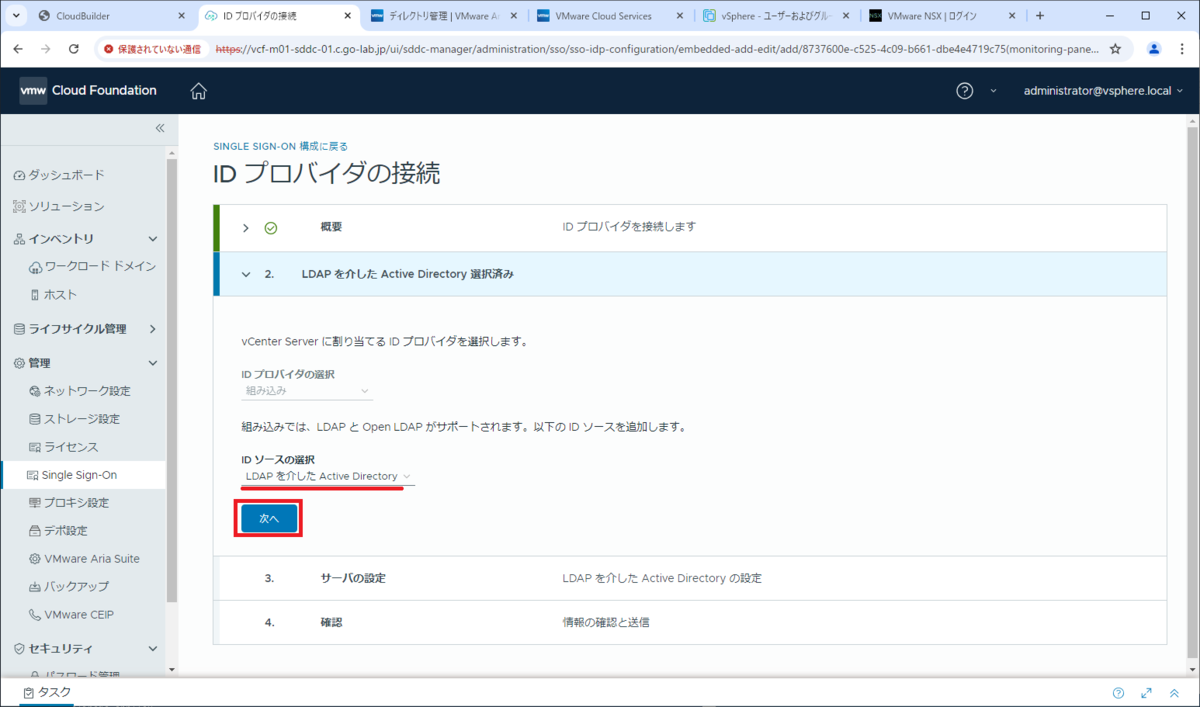
Task: Select step 4 確認 row
Action: [x=690, y=622]
